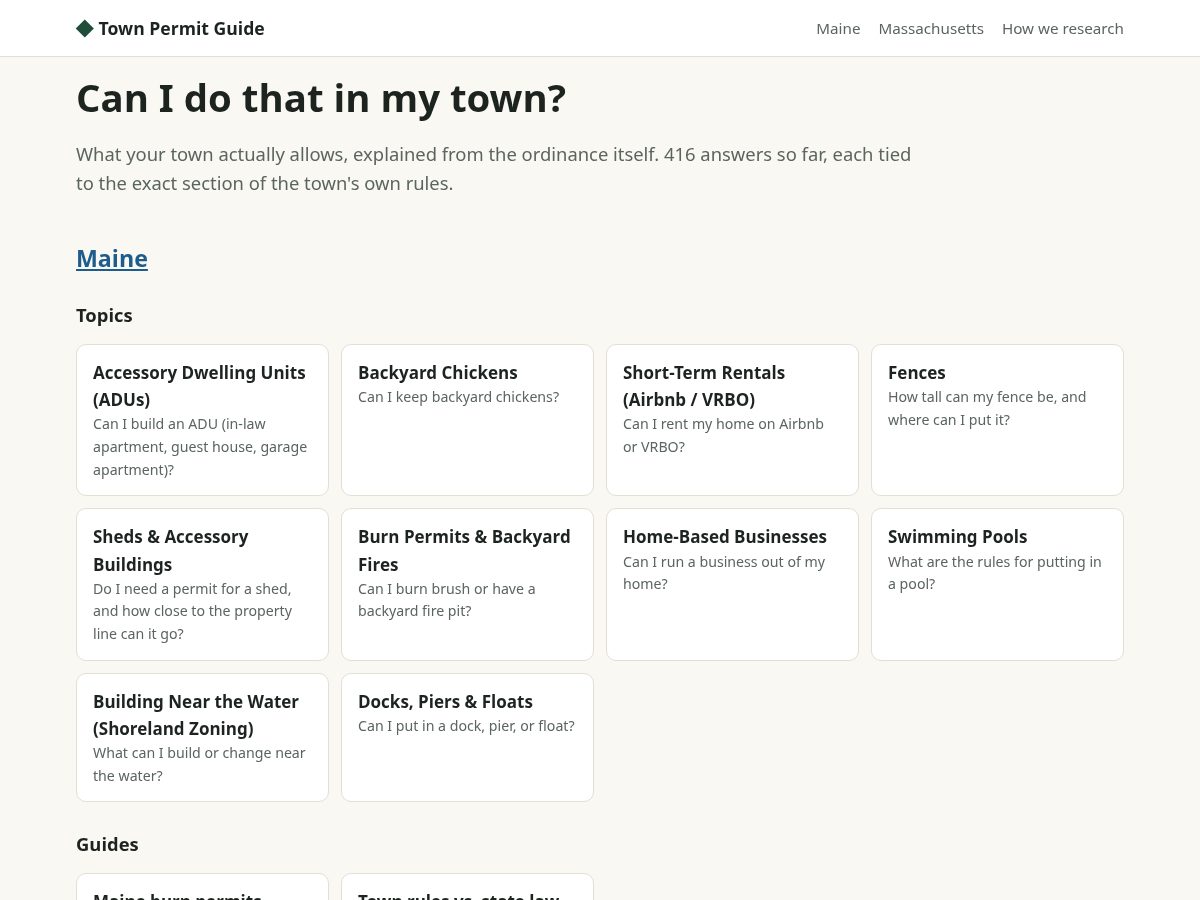Open the How we research page

pos(1063,28)
